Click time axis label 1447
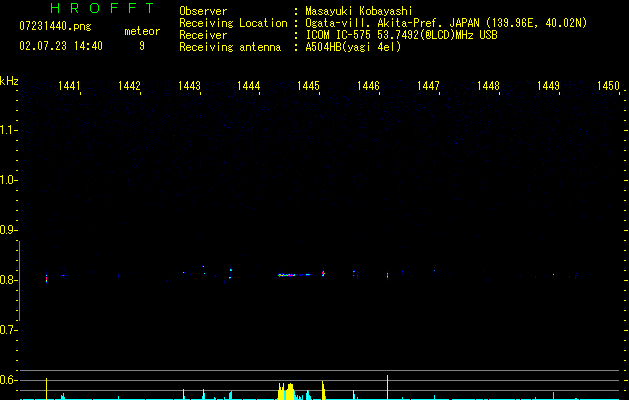The image size is (629, 400). point(428,86)
